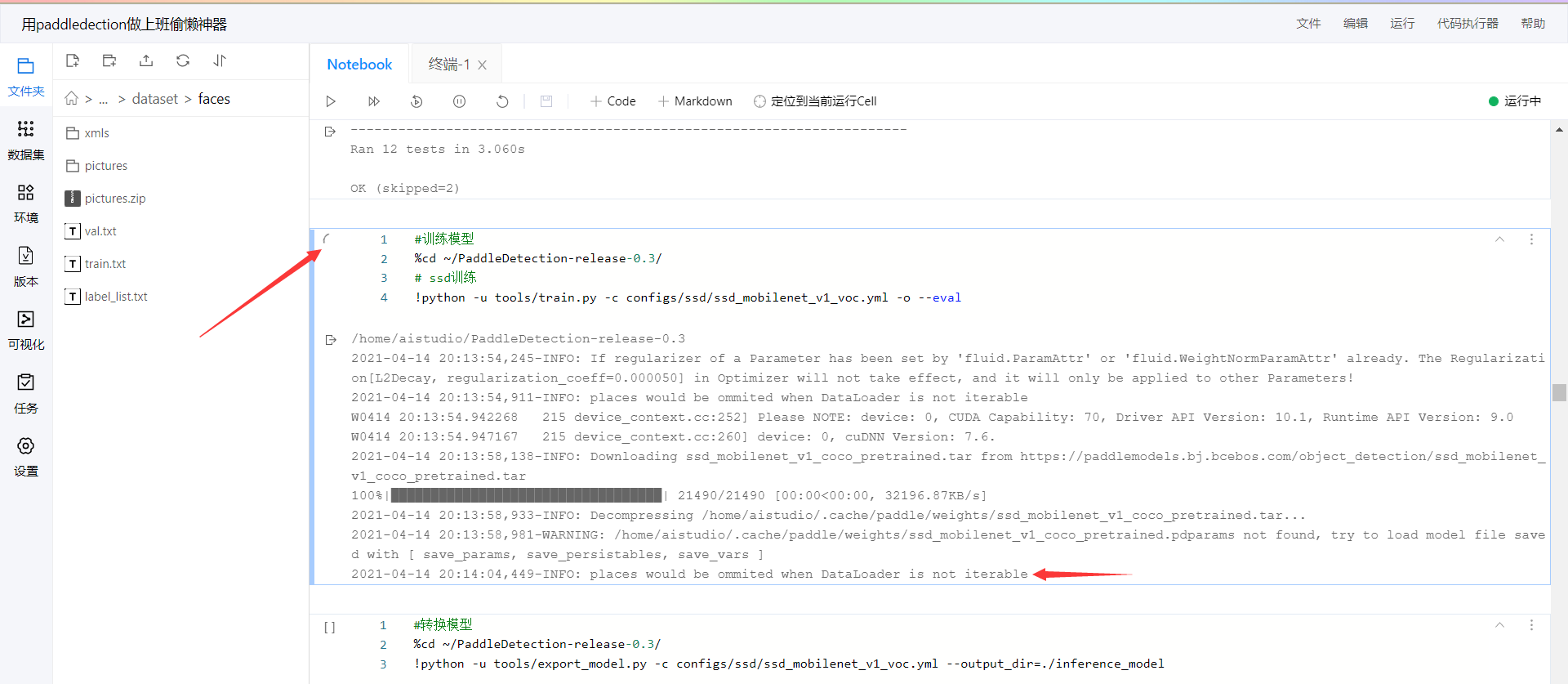Open the 文件夹 folder panel in sidebar
1568x684 pixels.
click(x=26, y=77)
